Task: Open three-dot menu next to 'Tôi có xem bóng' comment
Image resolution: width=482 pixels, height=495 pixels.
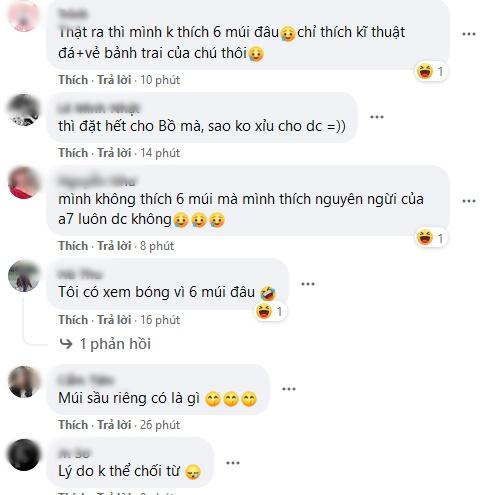Action: pos(308,284)
